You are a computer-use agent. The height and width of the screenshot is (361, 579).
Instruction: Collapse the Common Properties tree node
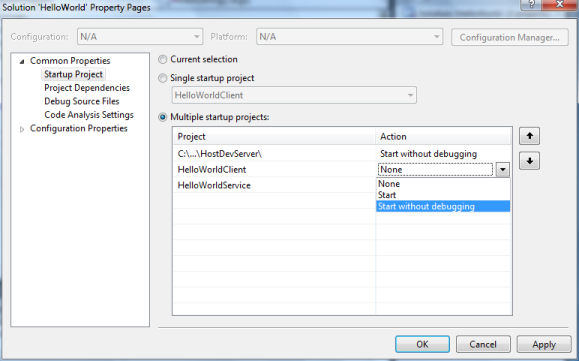[x=22, y=61]
